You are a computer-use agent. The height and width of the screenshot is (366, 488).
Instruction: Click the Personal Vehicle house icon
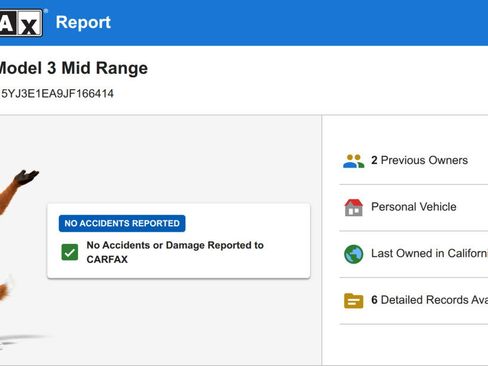(353, 207)
